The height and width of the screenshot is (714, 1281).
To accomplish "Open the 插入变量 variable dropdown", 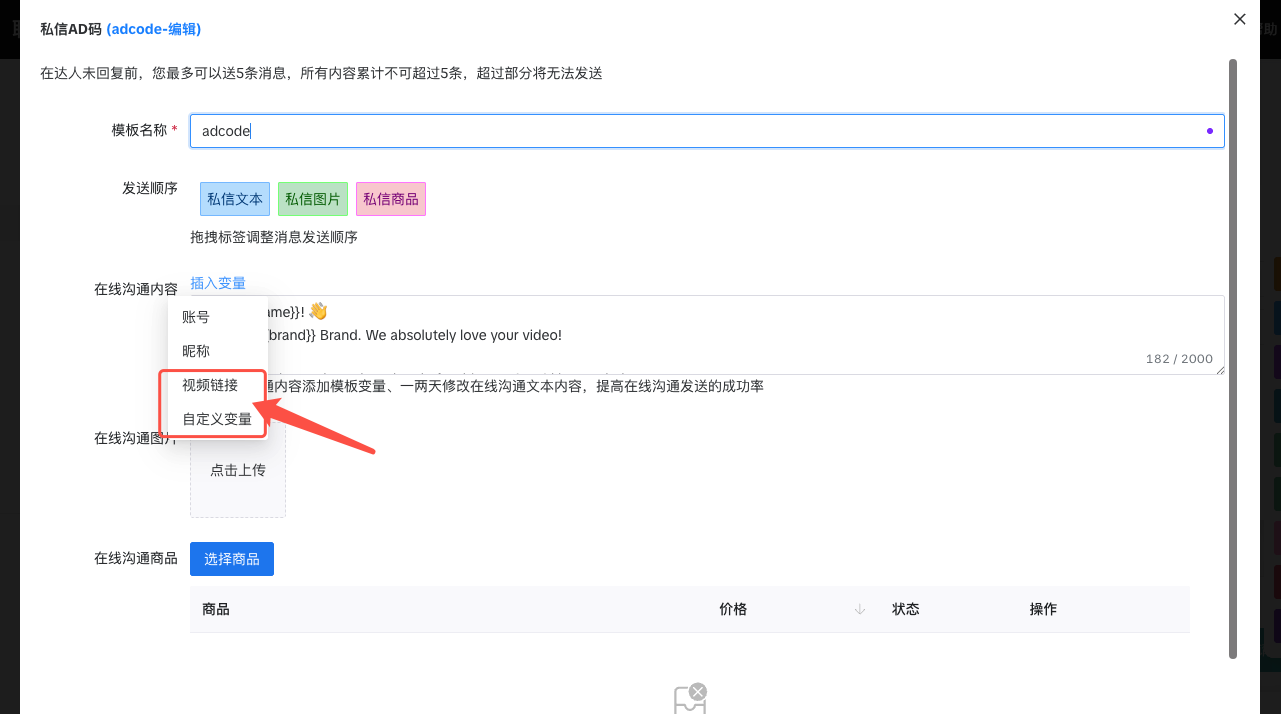I will pos(218,283).
